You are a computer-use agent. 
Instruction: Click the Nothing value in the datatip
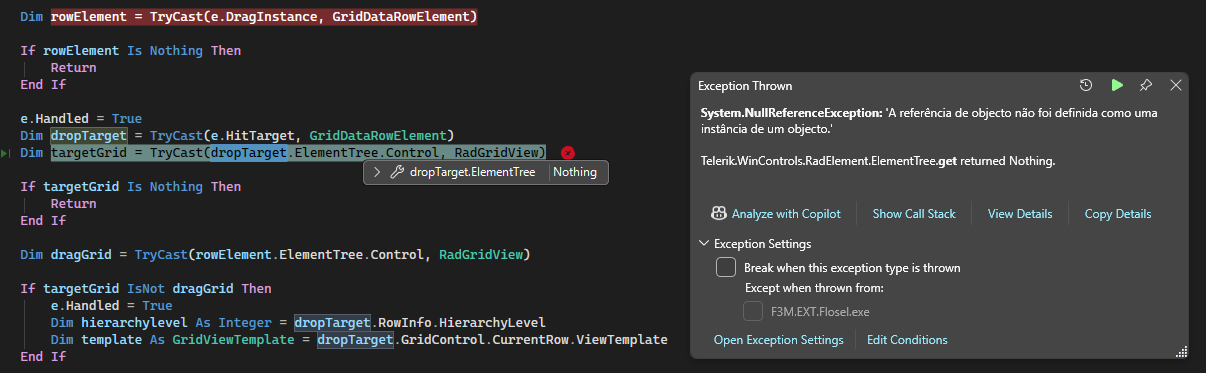click(x=575, y=172)
